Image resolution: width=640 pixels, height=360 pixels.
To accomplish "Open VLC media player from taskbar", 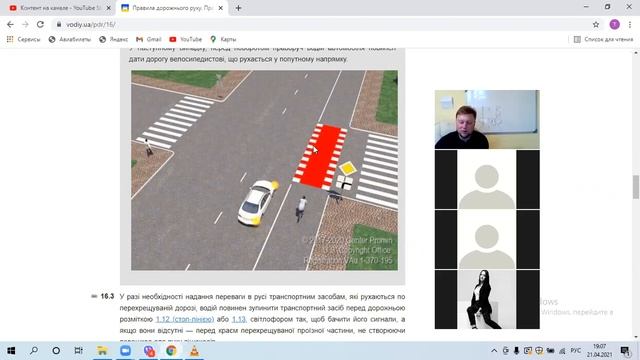I will click(194, 351).
